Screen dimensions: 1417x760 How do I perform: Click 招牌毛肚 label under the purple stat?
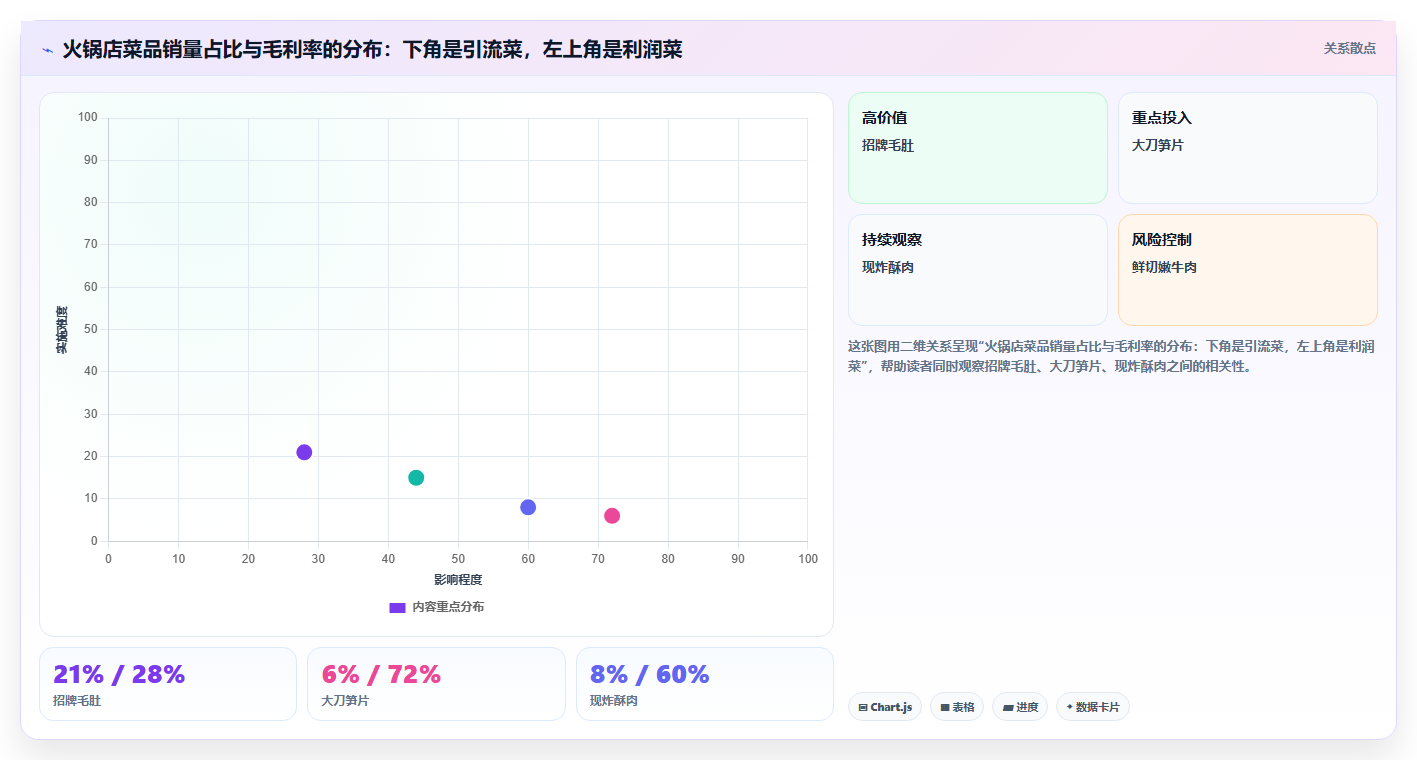tap(77, 701)
